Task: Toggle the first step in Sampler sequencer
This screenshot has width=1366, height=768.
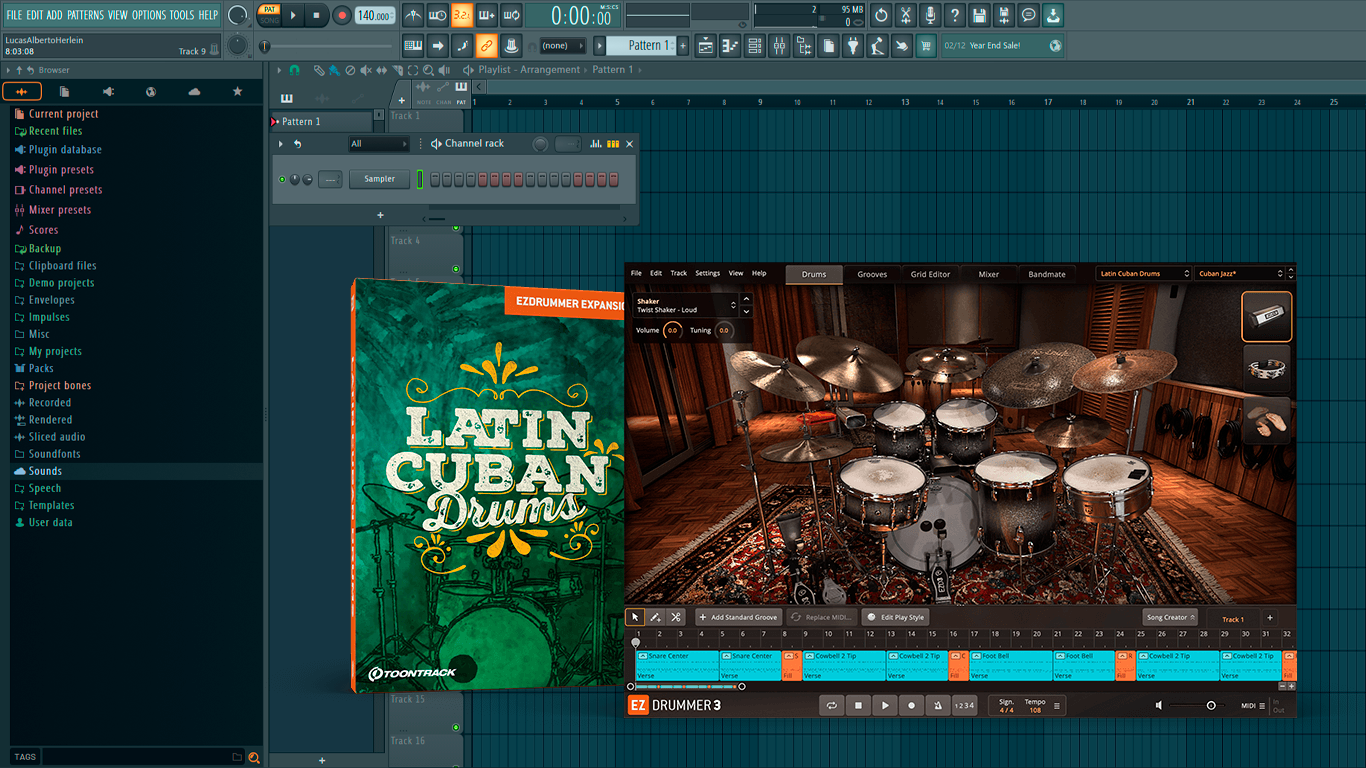Action: click(x=435, y=179)
